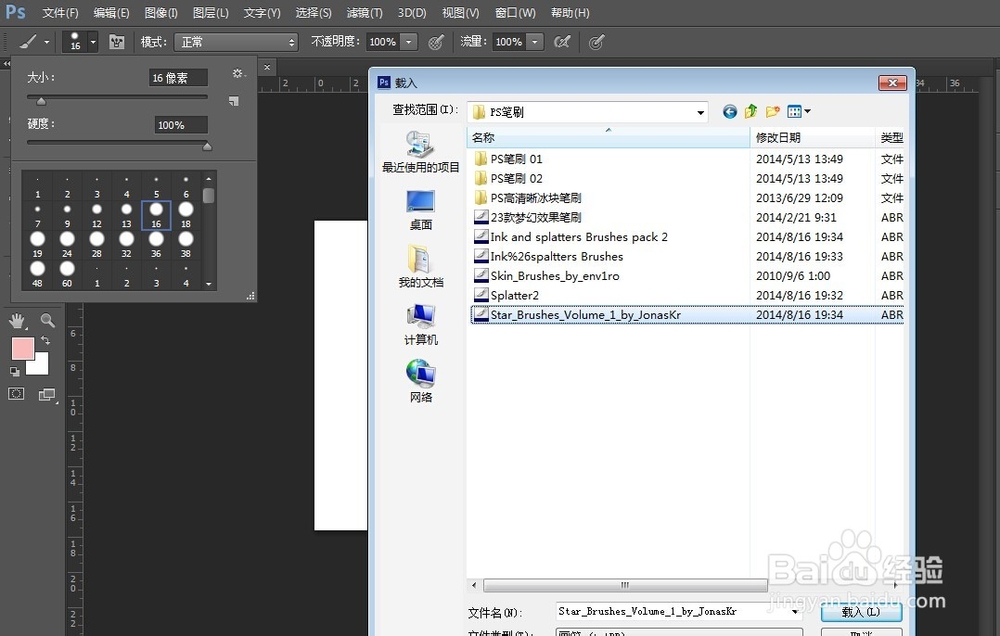Image resolution: width=1000 pixels, height=636 pixels.
Task: Select the 60 size brush preset
Action: (67, 274)
